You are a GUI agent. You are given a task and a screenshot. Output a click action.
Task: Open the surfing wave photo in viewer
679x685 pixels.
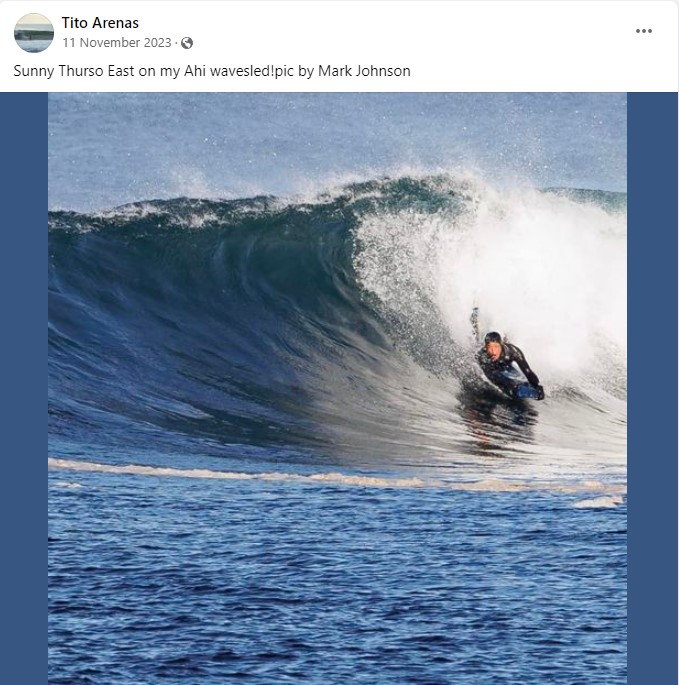tap(337, 388)
